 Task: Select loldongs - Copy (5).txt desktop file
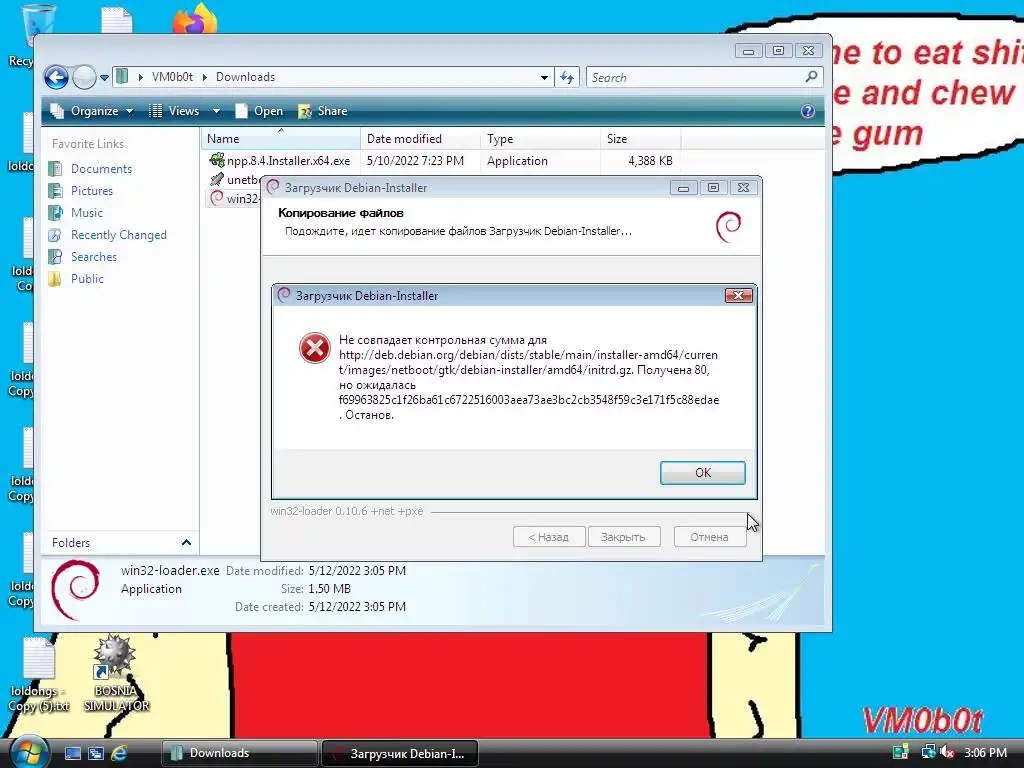click(39, 675)
